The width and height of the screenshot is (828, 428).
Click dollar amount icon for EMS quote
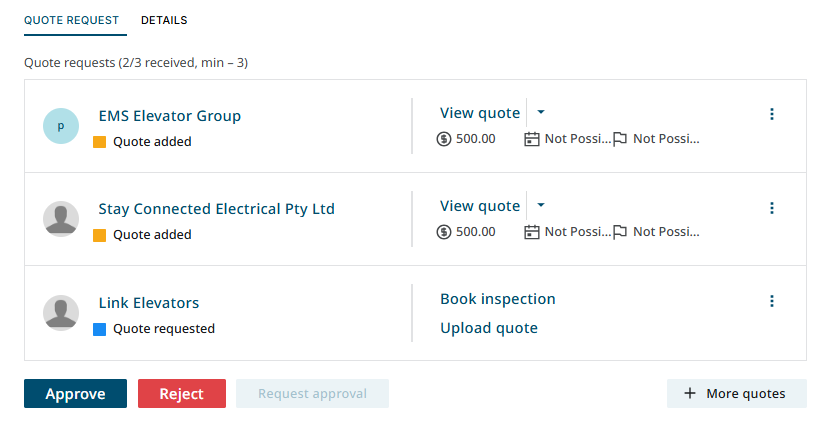coord(445,139)
